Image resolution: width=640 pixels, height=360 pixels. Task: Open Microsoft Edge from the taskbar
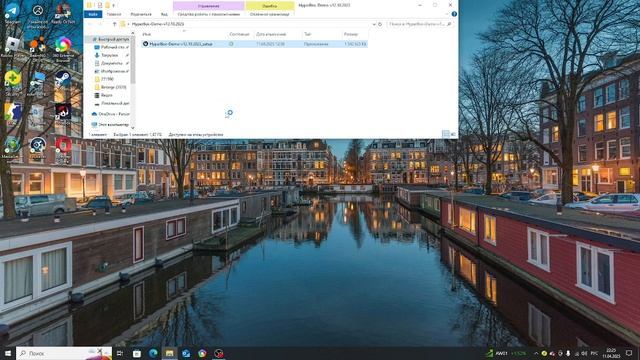pyautogui.click(x=153, y=353)
